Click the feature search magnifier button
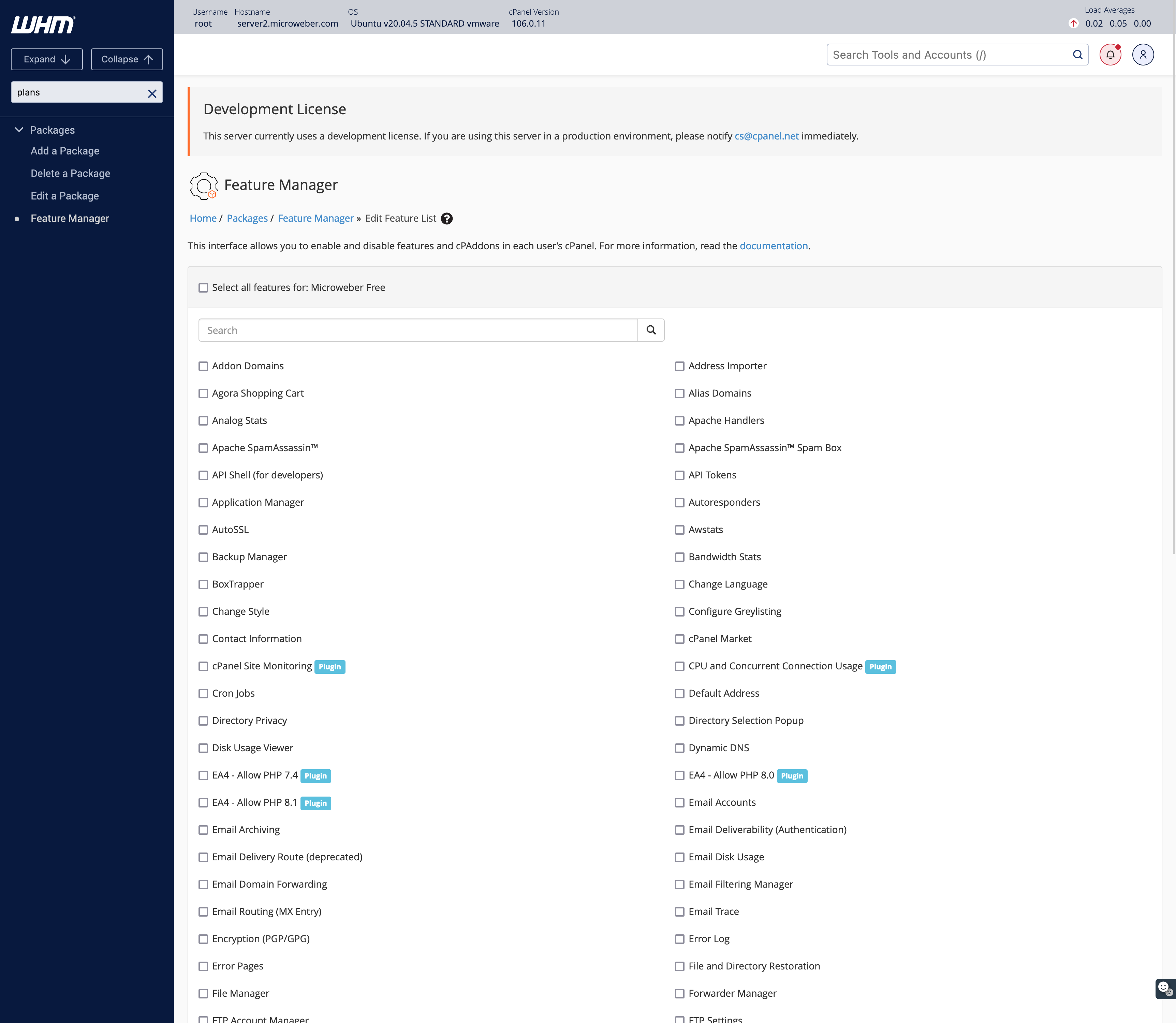 (x=651, y=330)
